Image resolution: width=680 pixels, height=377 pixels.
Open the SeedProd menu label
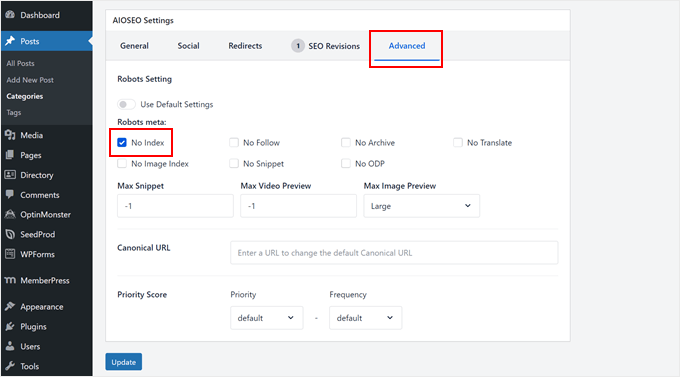point(38,234)
